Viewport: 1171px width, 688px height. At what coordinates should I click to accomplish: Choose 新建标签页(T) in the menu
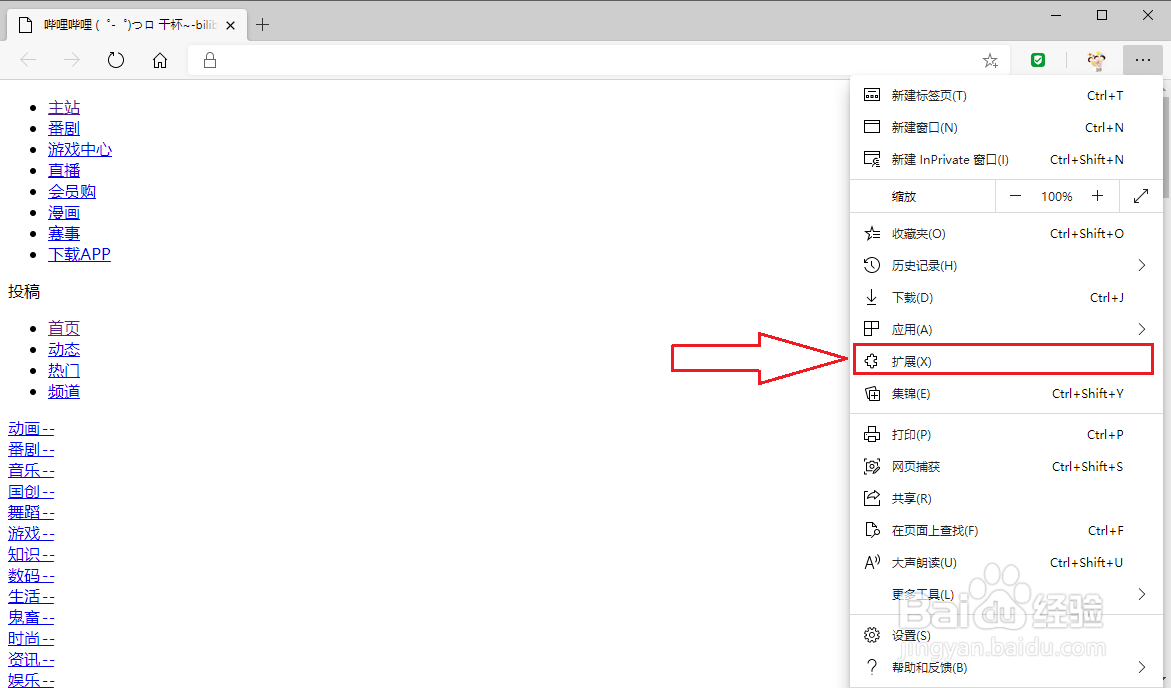(1007, 96)
